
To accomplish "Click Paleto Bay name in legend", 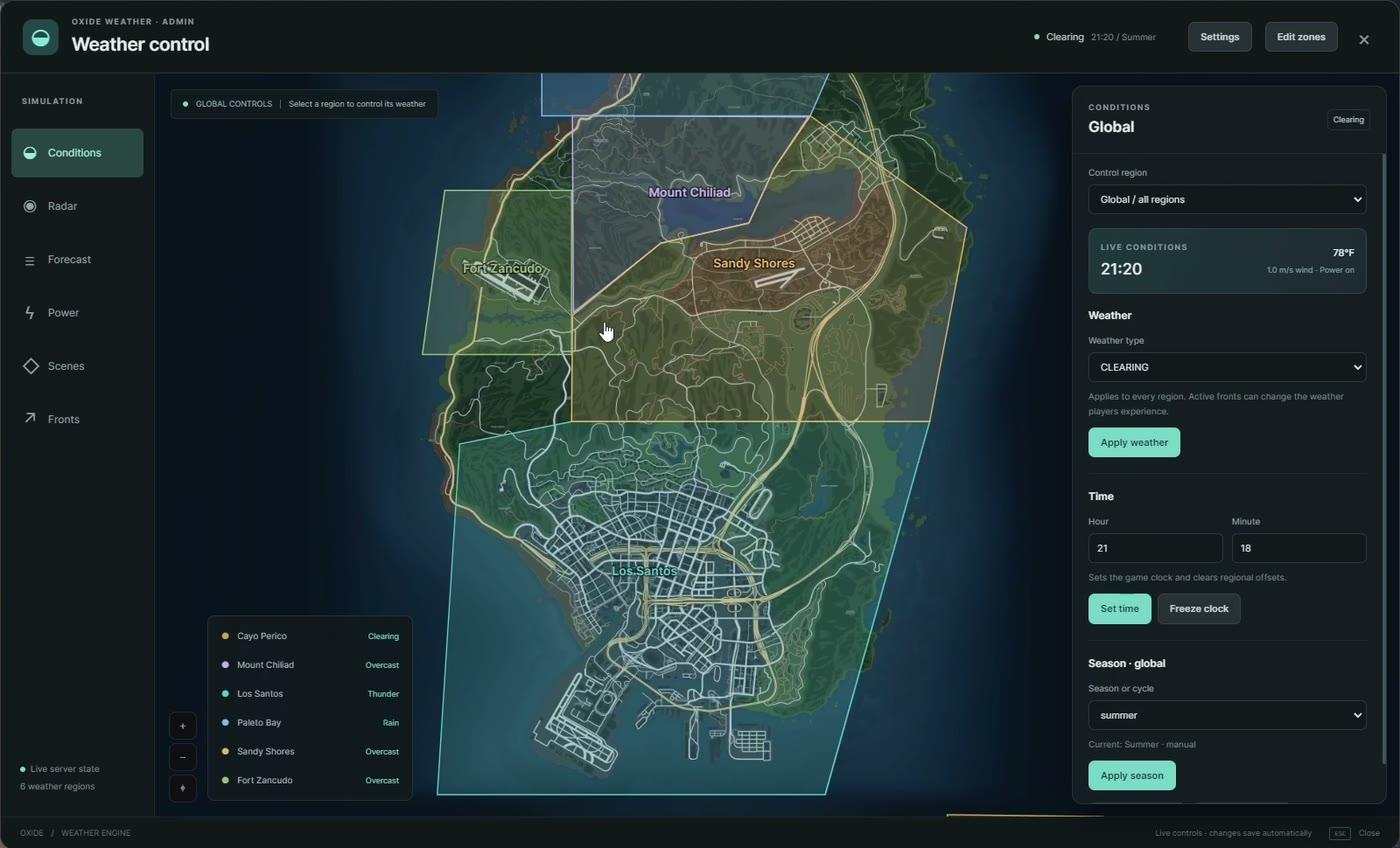I will pos(259,723).
